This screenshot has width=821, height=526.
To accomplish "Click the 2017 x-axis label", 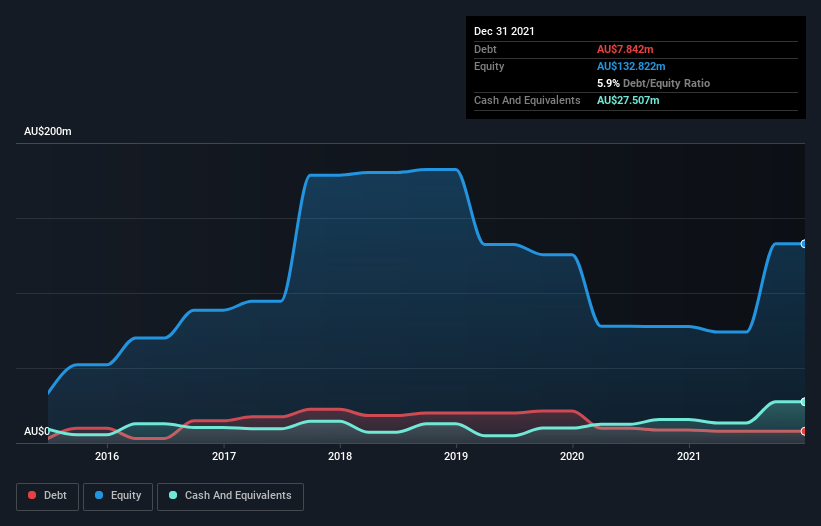I will pos(224,456).
